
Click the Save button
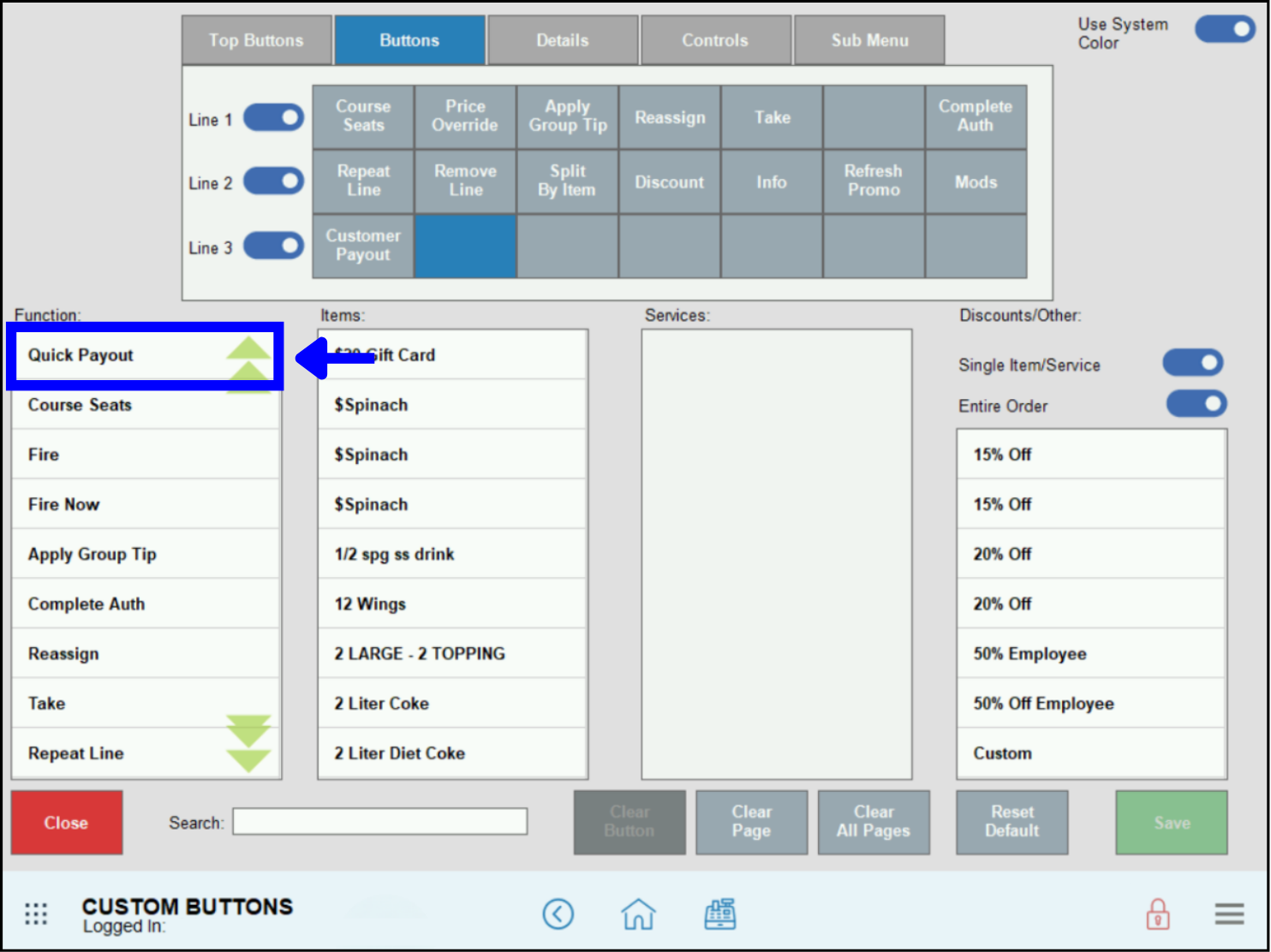click(x=1171, y=822)
